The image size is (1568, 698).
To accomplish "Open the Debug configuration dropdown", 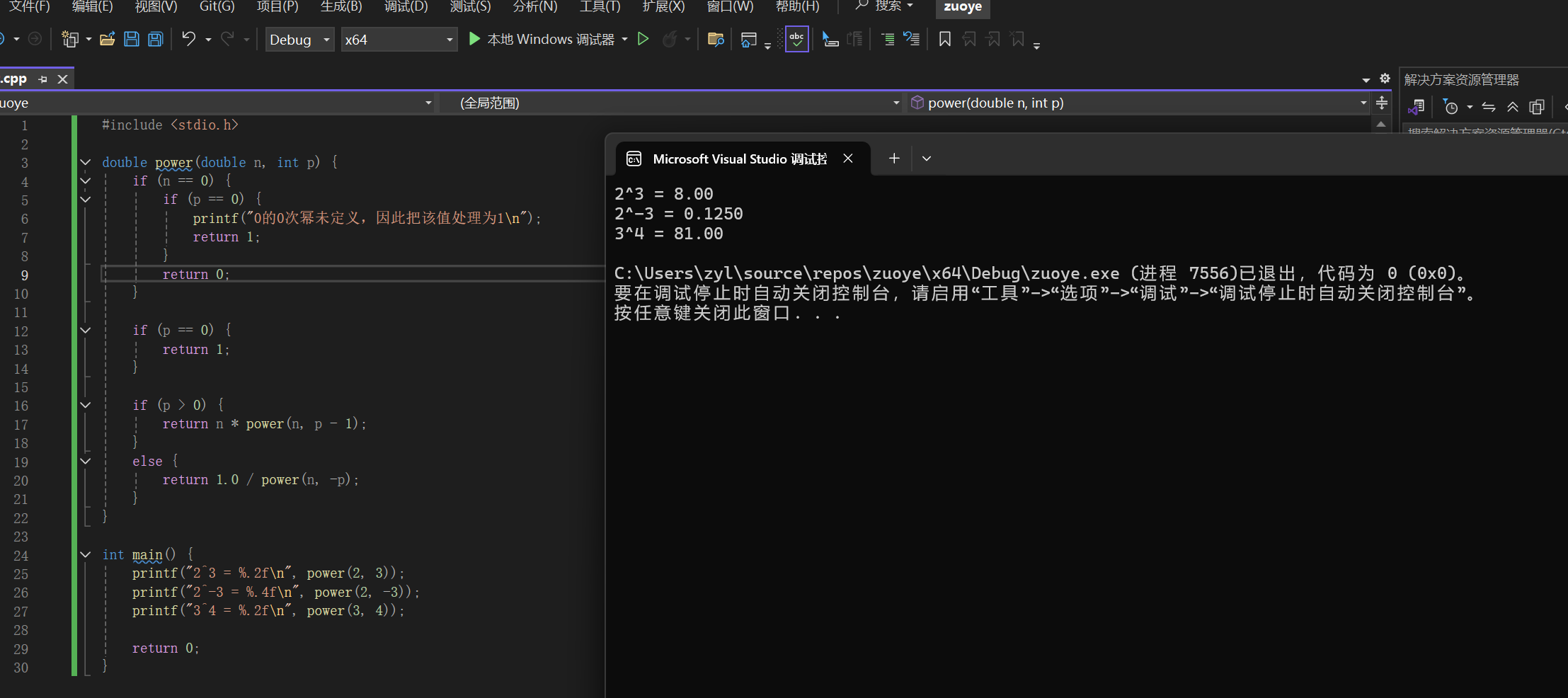I will 300,40.
